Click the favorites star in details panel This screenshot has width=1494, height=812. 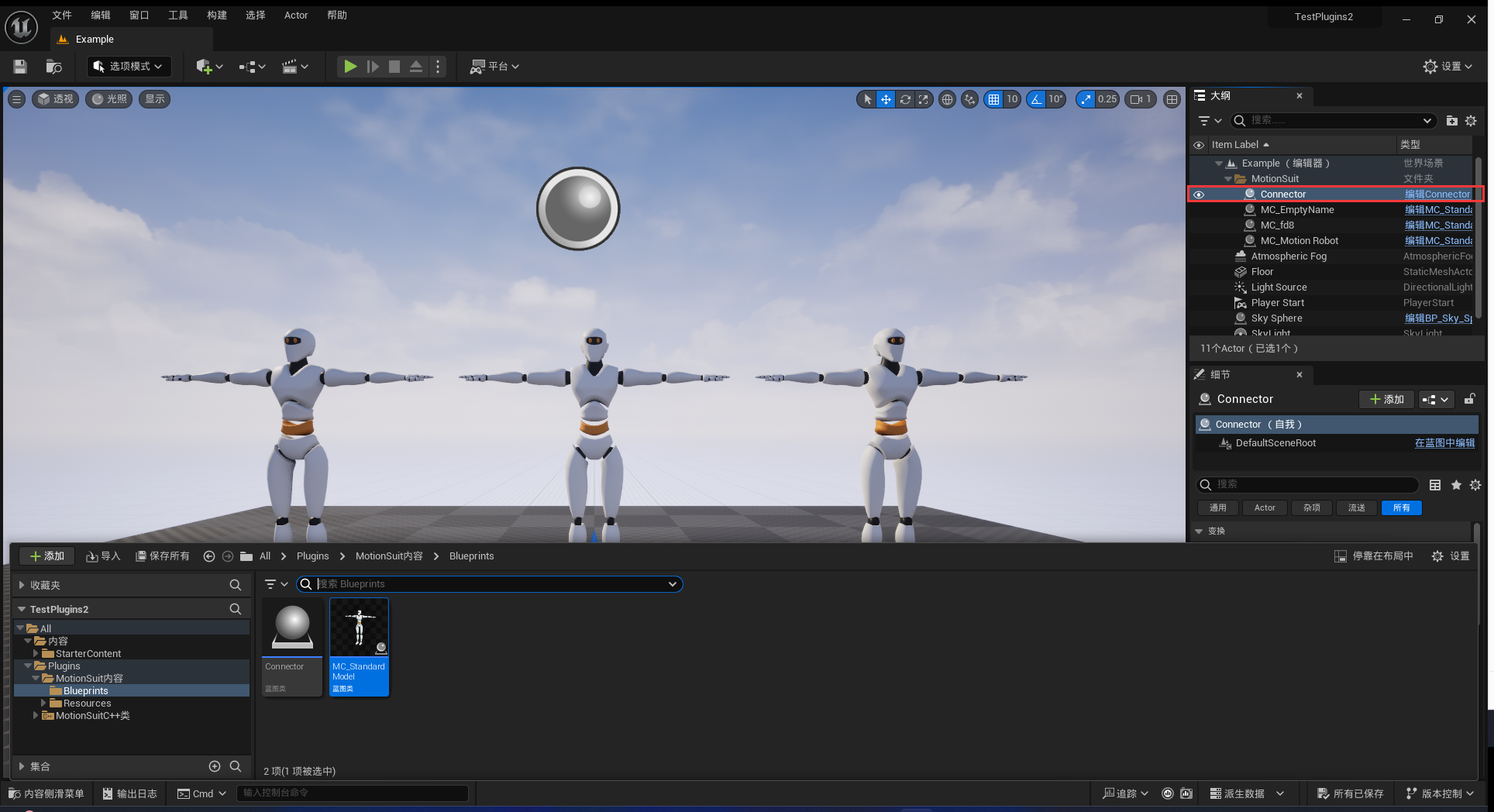tap(1456, 485)
